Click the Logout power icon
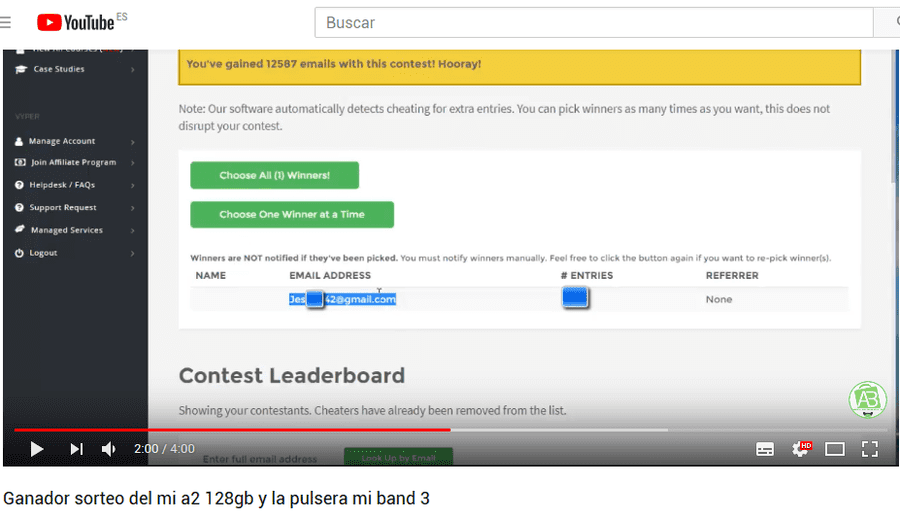The height and width of the screenshot is (518, 900). [19, 253]
